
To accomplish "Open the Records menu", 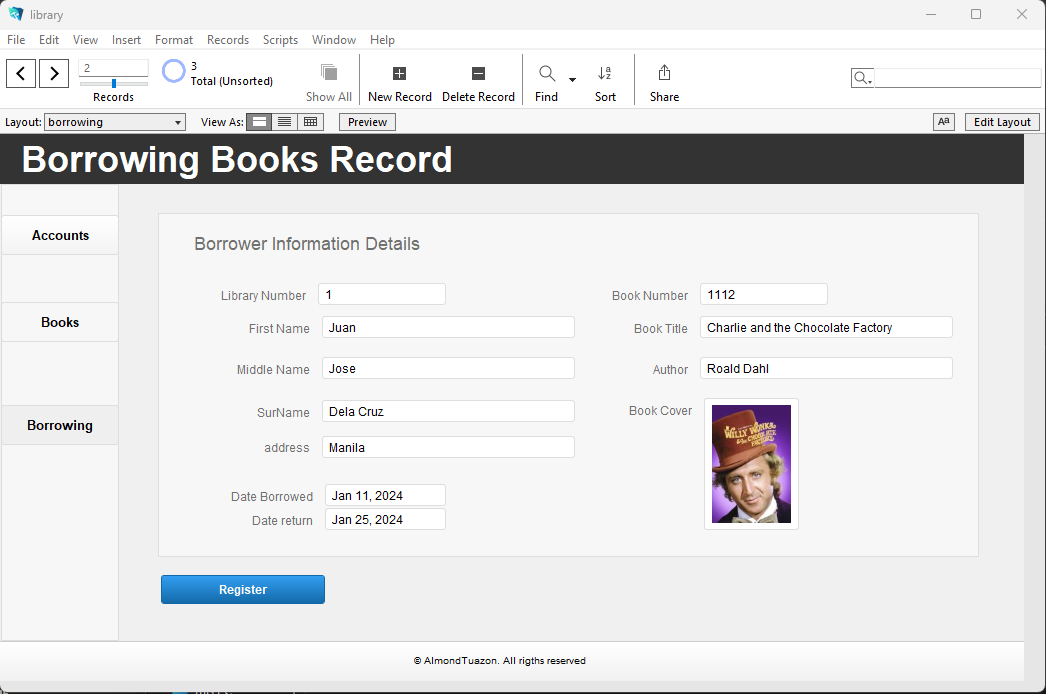I will [228, 40].
